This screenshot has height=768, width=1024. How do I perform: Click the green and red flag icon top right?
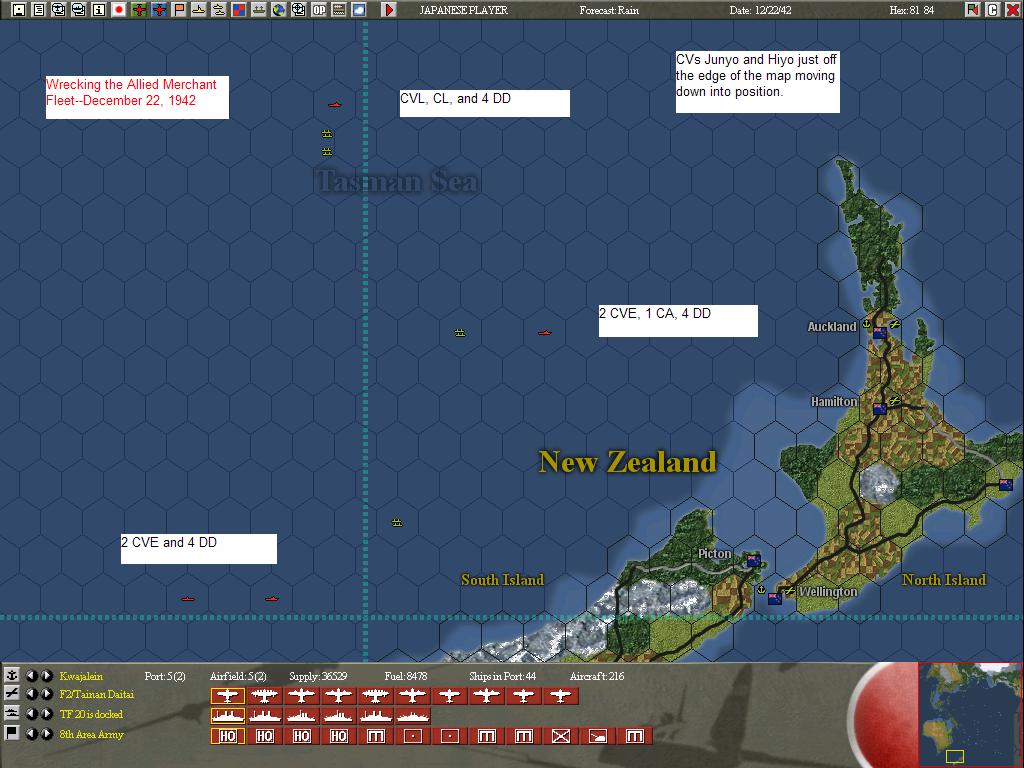[x=972, y=10]
